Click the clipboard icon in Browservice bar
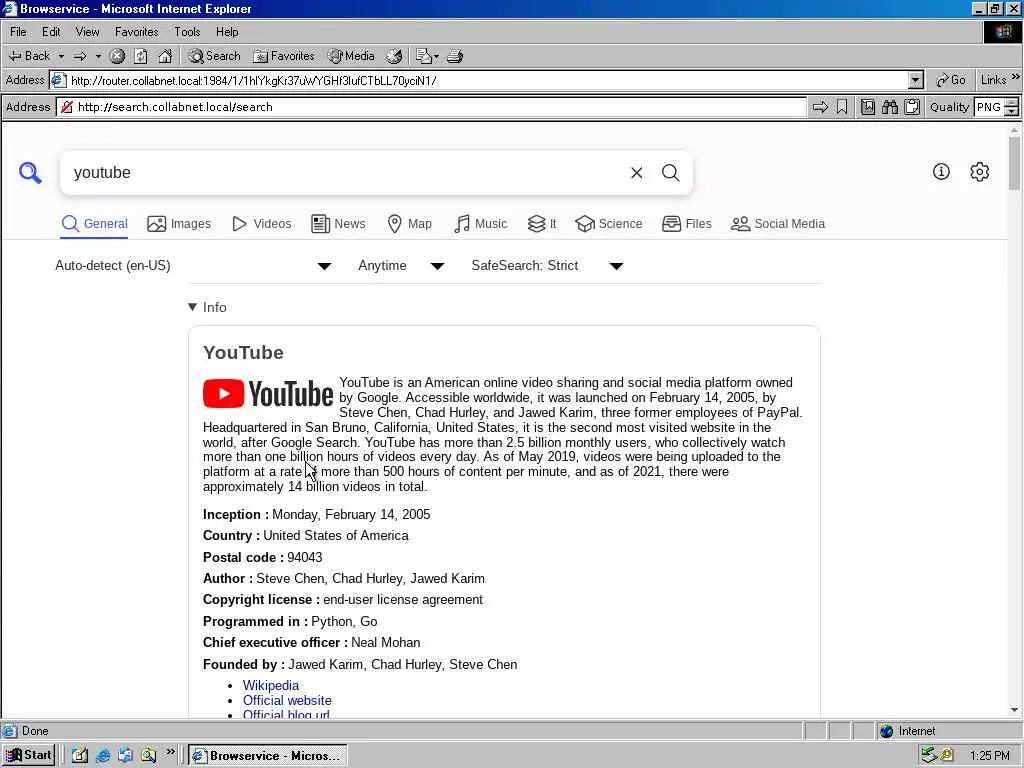Viewport: 1024px width, 768px height. point(912,107)
